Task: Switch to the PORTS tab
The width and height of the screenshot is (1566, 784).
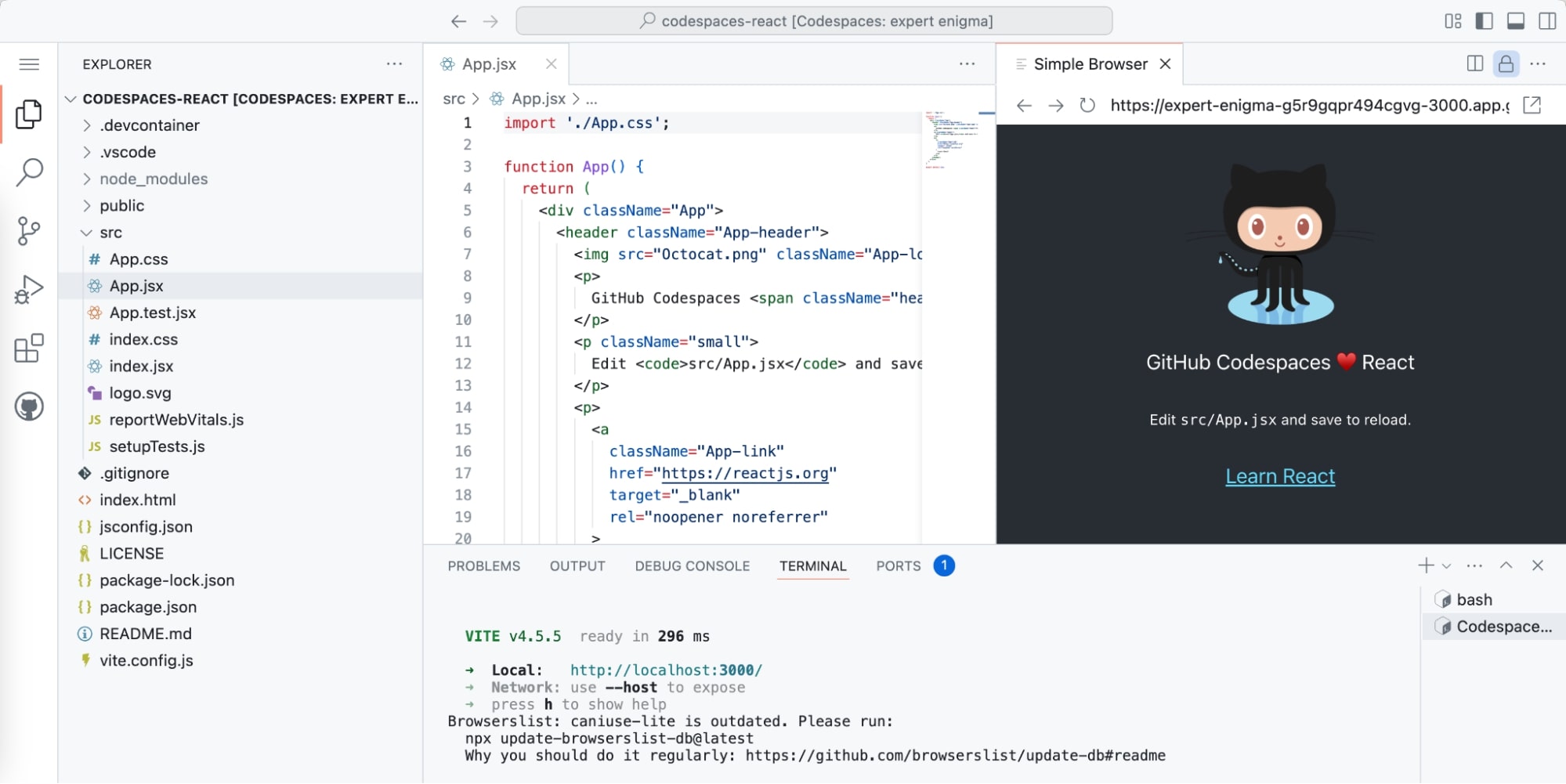Action: [898, 566]
